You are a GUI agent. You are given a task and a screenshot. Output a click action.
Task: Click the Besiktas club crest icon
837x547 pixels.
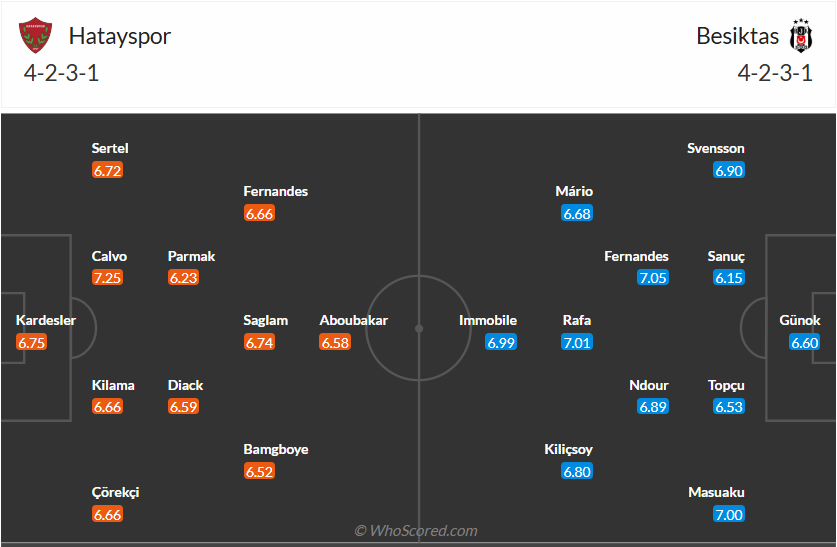click(x=801, y=36)
